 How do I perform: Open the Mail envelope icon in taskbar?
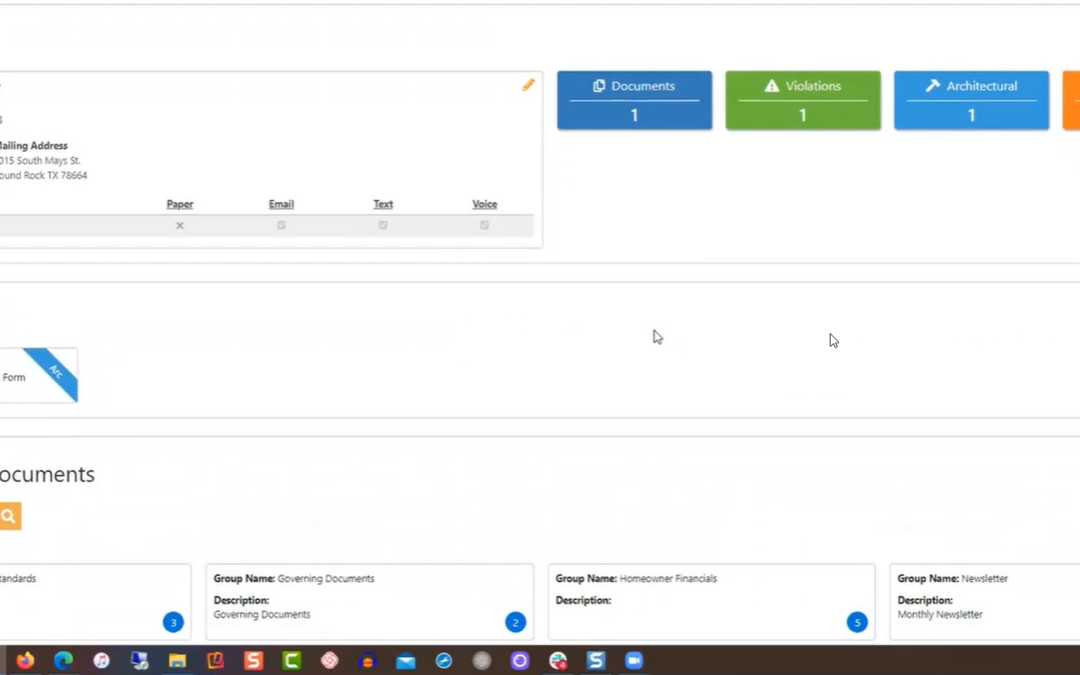405,660
